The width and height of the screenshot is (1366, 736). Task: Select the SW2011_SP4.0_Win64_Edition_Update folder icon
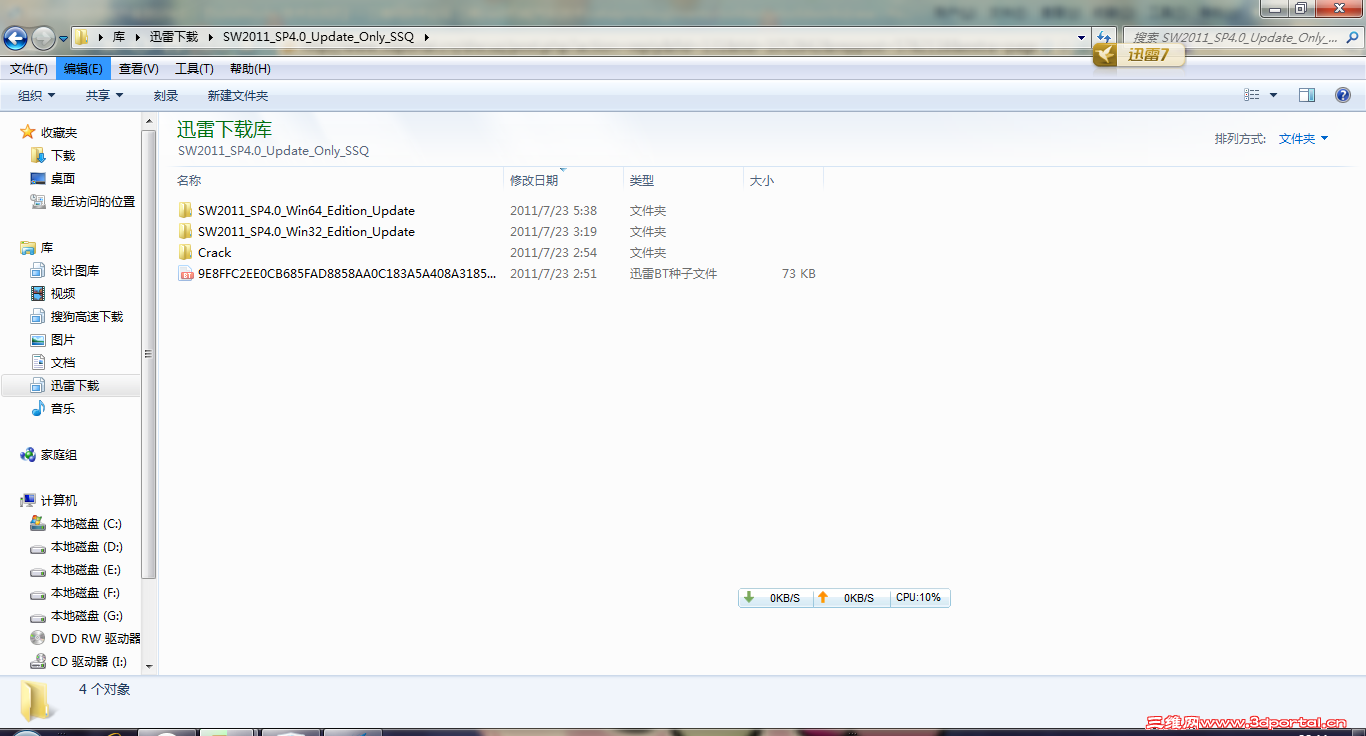point(185,211)
